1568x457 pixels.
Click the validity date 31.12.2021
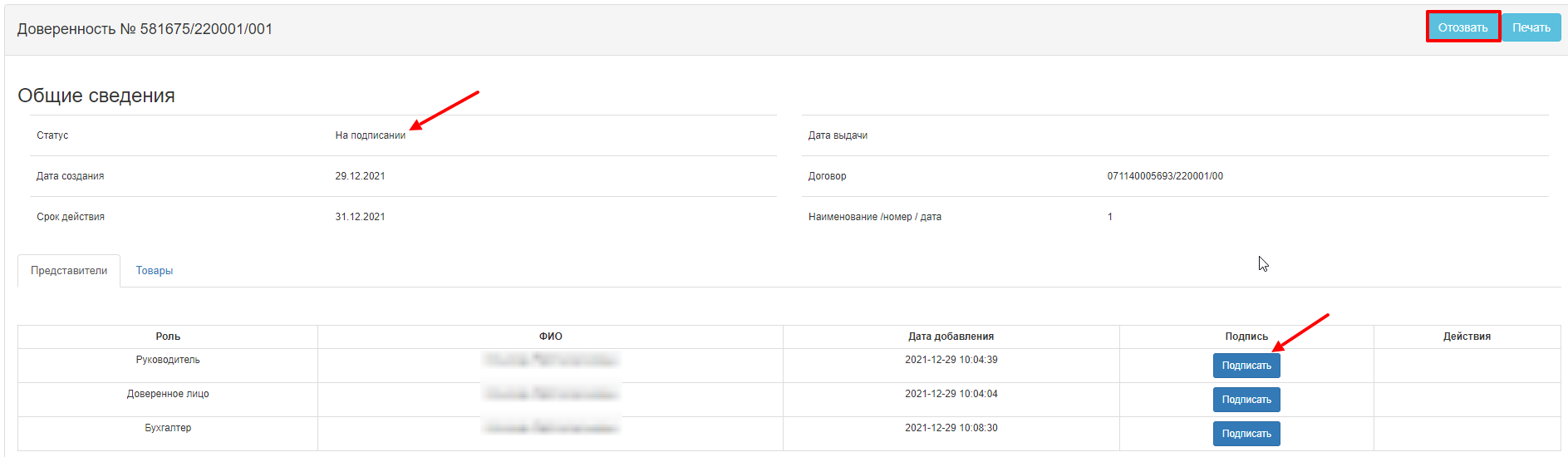360,217
